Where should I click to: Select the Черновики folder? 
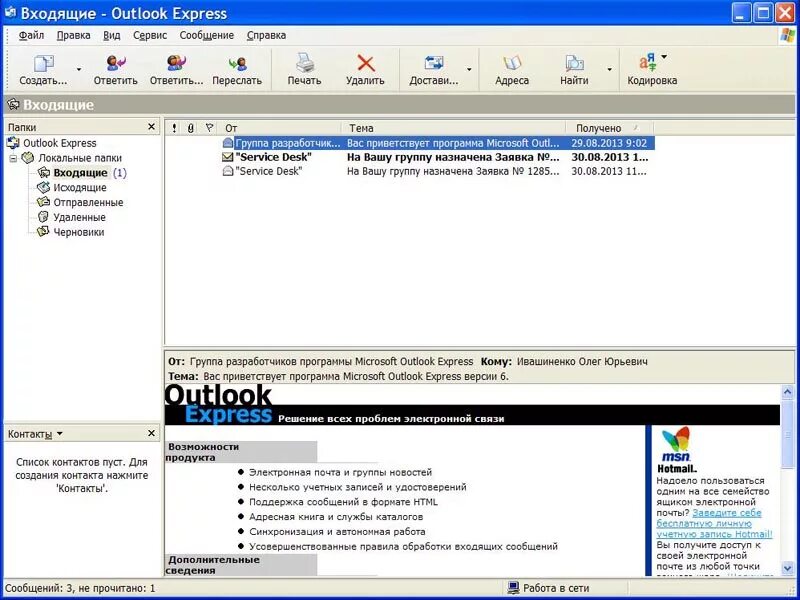tap(79, 232)
